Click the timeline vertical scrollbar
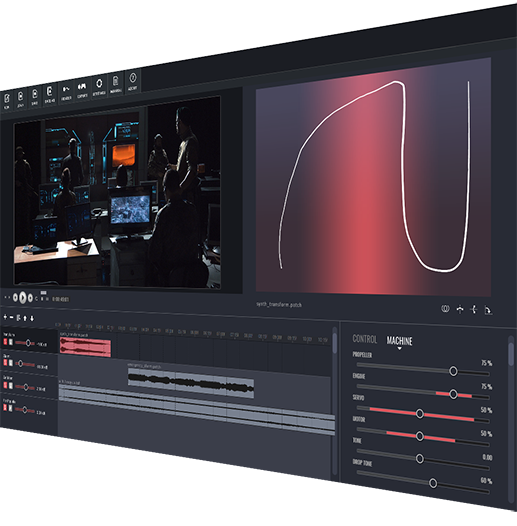517x526 pixels. click(334, 342)
